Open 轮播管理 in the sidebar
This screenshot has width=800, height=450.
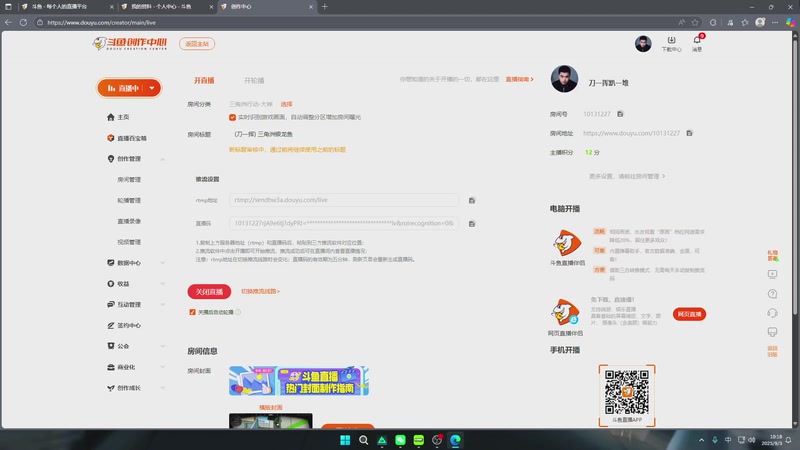[x=129, y=201]
